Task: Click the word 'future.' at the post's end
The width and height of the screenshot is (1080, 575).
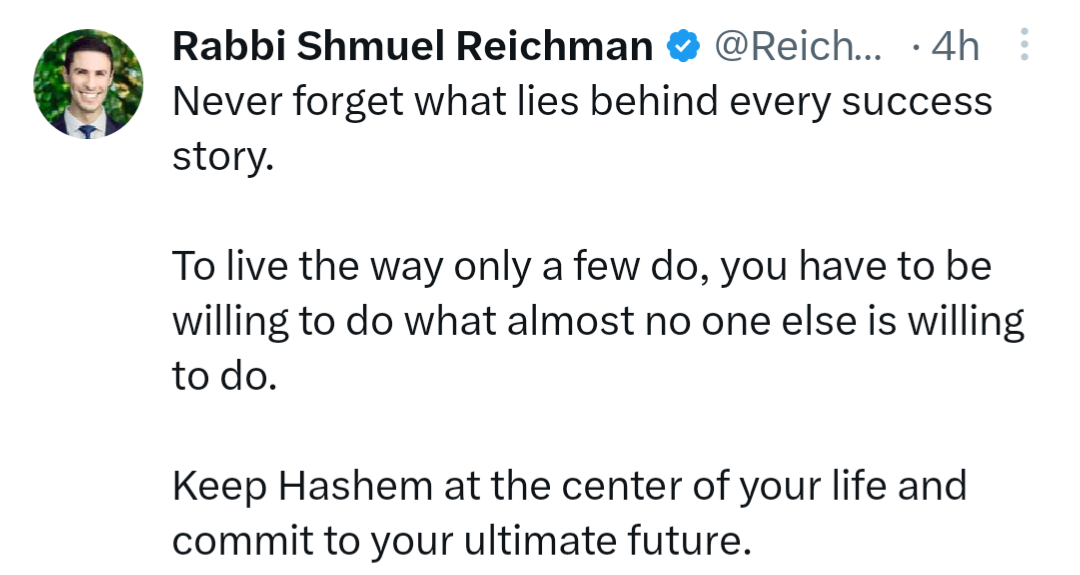Action: (x=689, y=541)
